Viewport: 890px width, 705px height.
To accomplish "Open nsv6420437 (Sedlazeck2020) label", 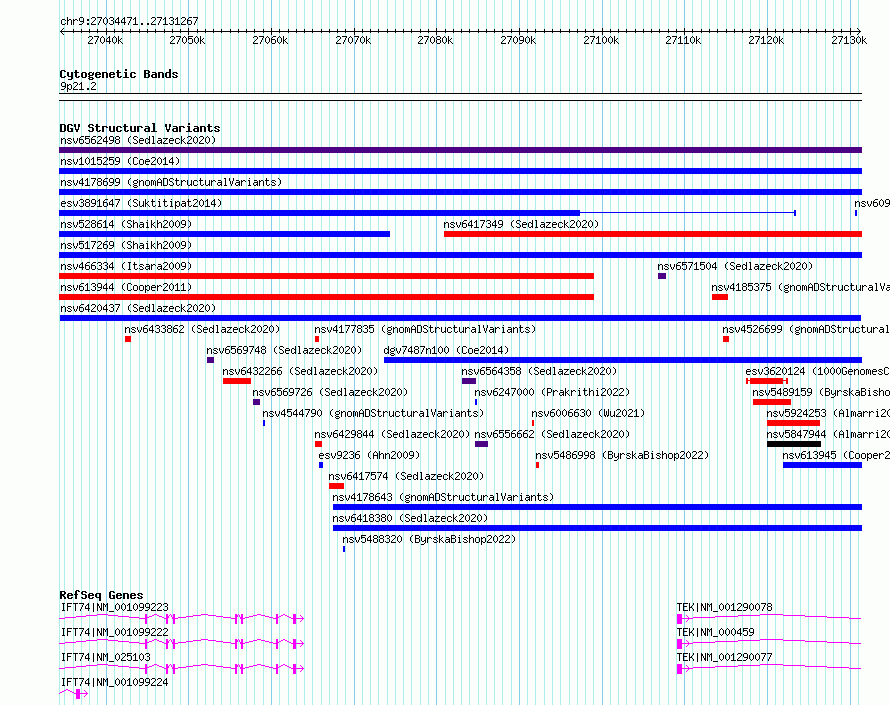I will [x=138, y=308].
